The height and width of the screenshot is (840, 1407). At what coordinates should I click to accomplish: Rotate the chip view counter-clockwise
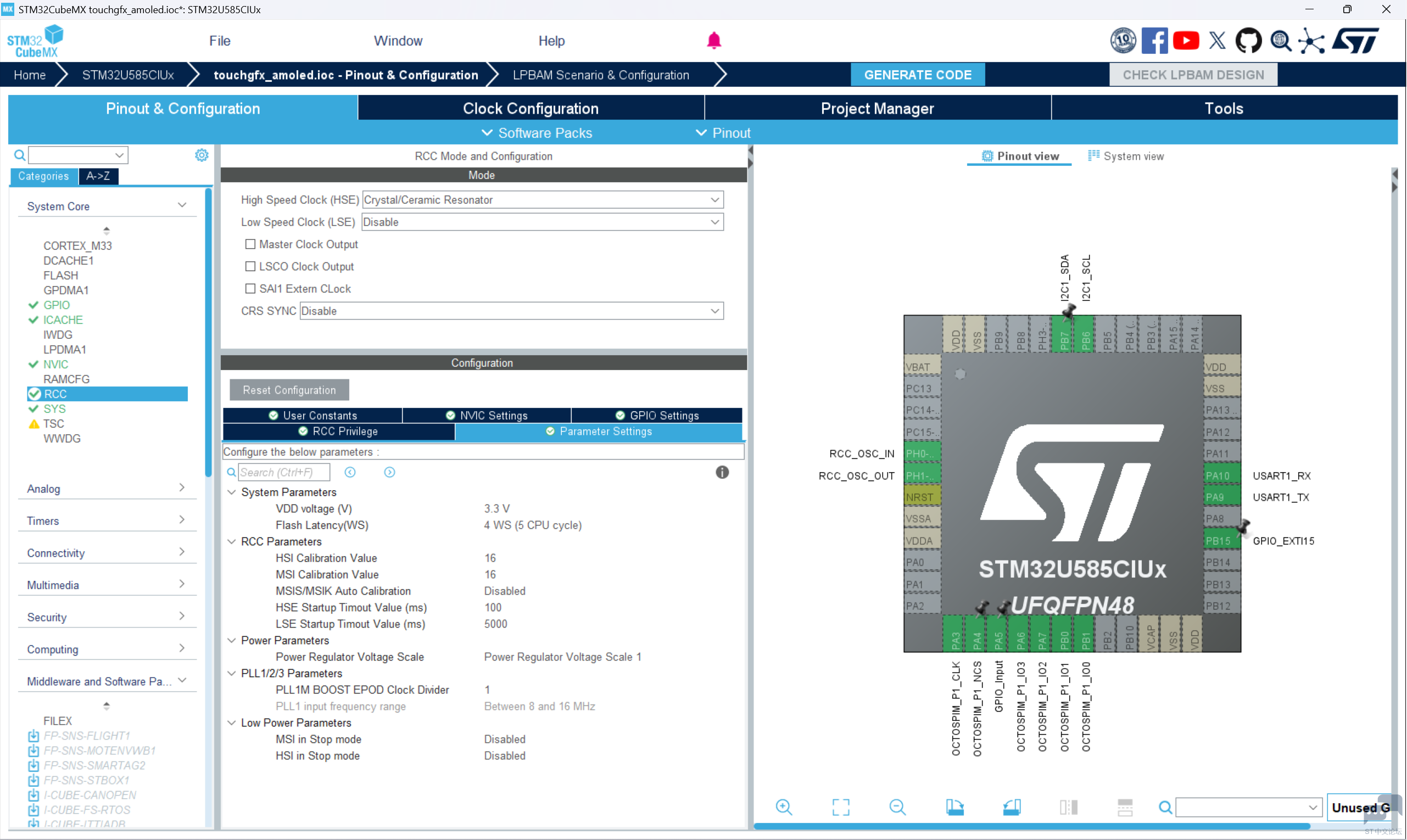(x=1011, y=807)
